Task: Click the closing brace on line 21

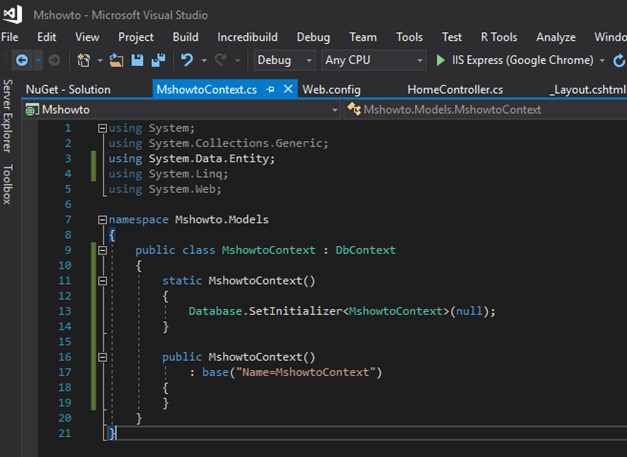Action: (112, 433)
